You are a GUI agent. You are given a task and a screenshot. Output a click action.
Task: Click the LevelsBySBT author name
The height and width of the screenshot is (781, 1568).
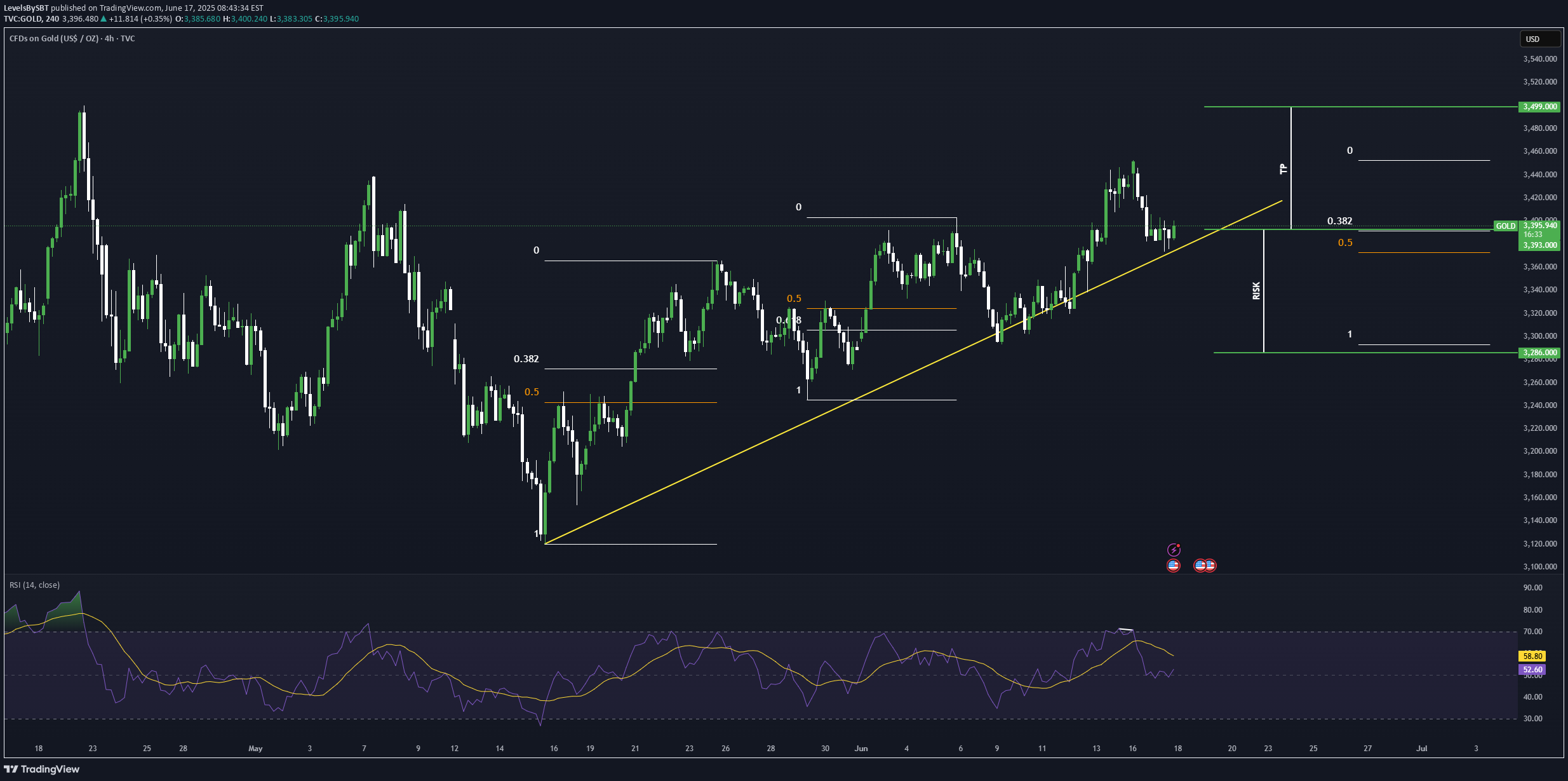(x=26, y=8)
